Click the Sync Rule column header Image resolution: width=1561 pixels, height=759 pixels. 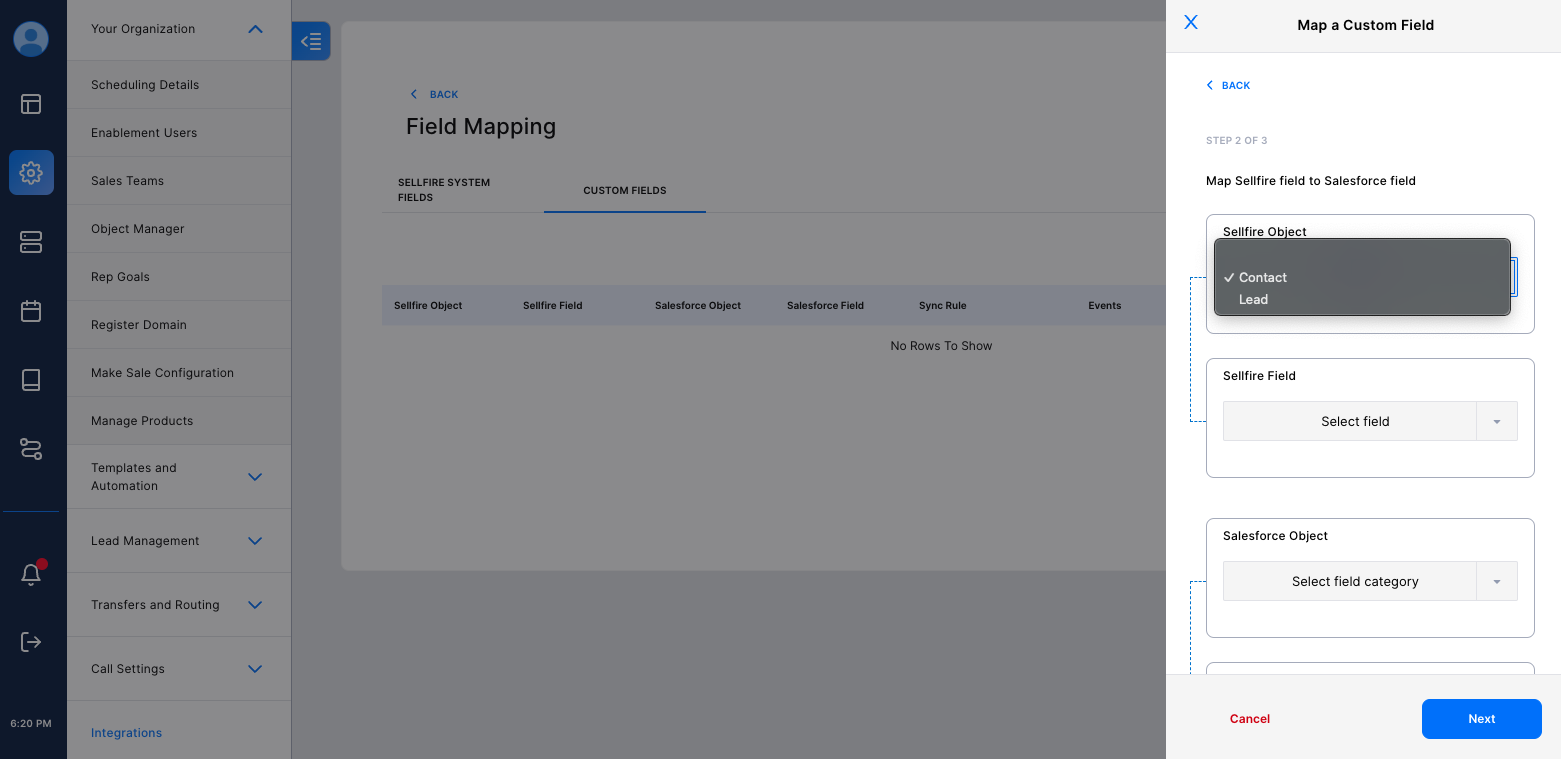point(942,305)
